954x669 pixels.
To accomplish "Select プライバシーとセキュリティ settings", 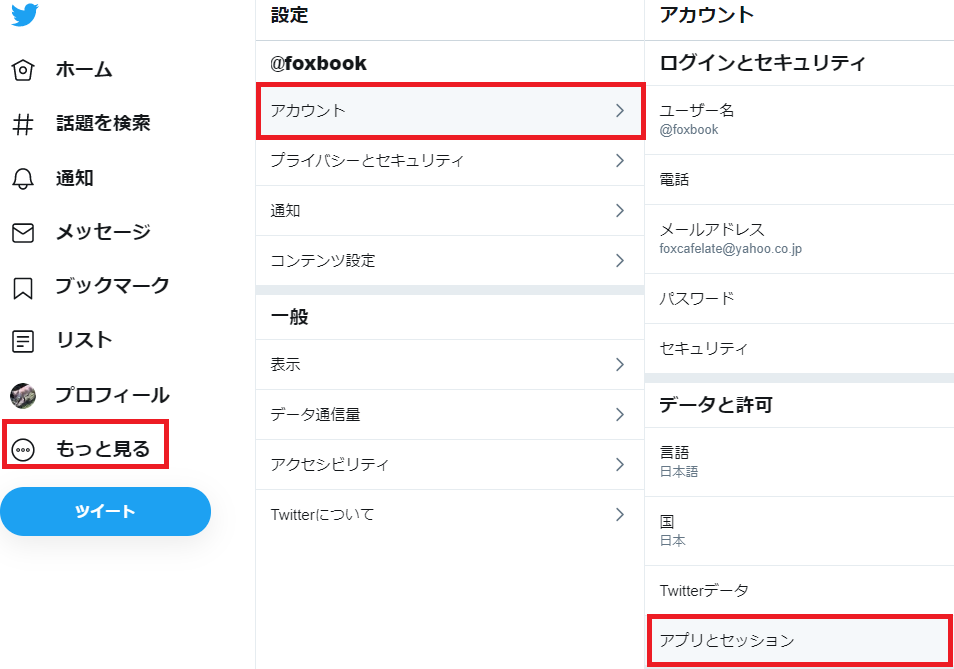I will (x=450, y=161).
